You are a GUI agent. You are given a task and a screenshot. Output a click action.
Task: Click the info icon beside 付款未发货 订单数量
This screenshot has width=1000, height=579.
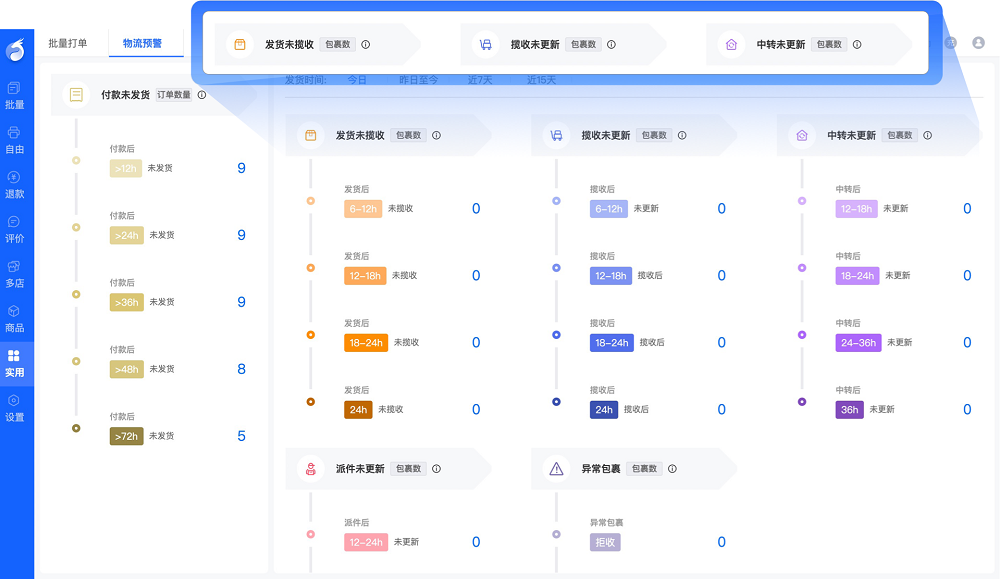point(202,95)
